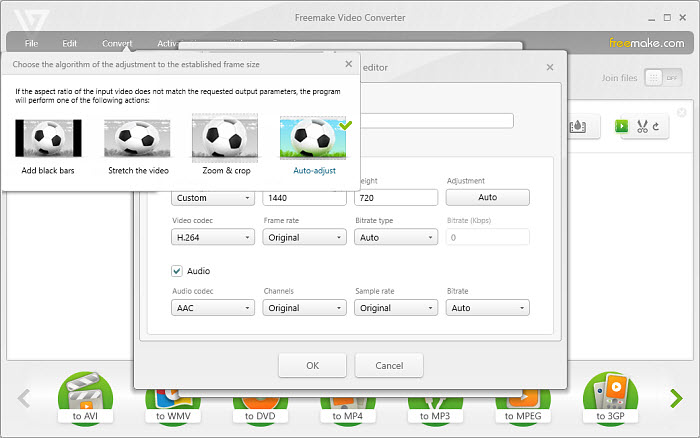This screenshot has width=700, height=438.
Task: Click the width field showing 1440
Action: click(x=304, y=198)
